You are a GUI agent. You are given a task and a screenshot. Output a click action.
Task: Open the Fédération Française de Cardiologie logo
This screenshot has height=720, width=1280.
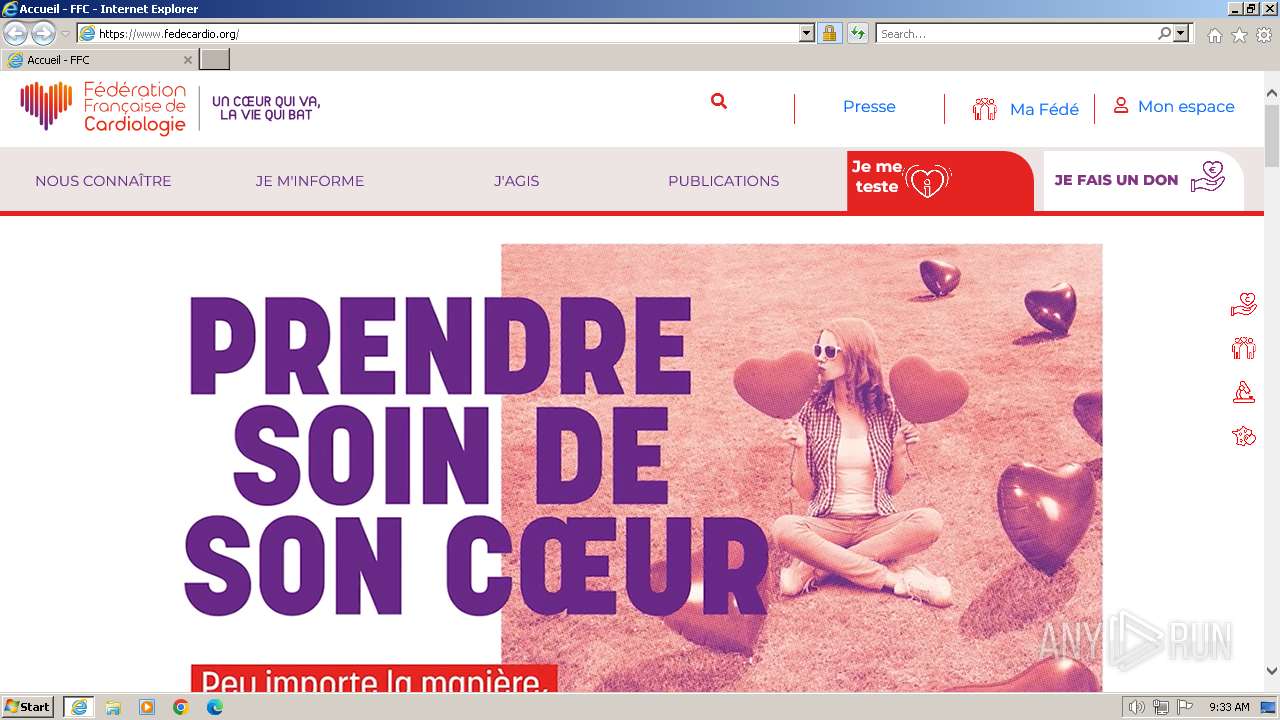pos(103,107)
